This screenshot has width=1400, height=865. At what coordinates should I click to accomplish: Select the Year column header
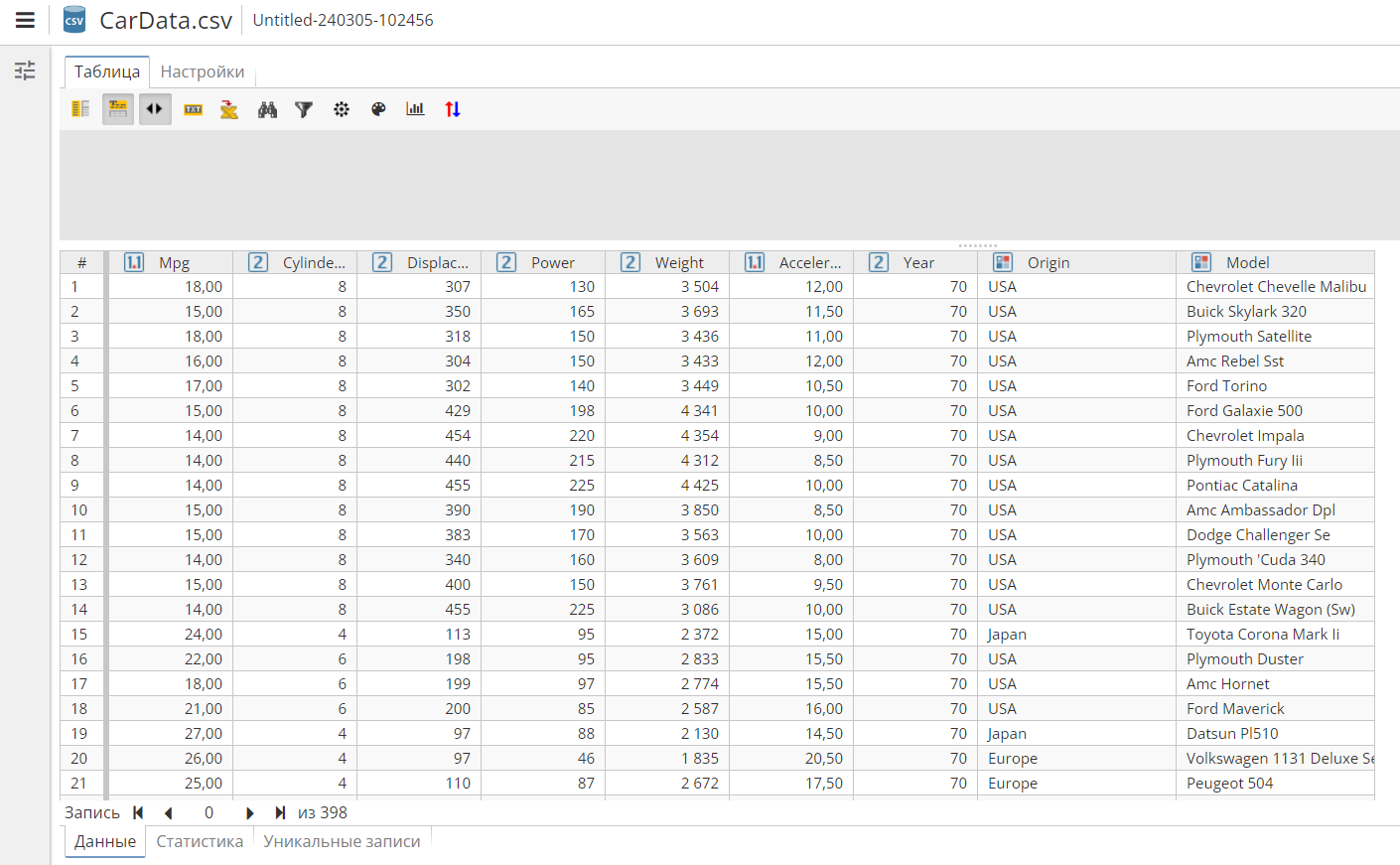tap(915, 262)
